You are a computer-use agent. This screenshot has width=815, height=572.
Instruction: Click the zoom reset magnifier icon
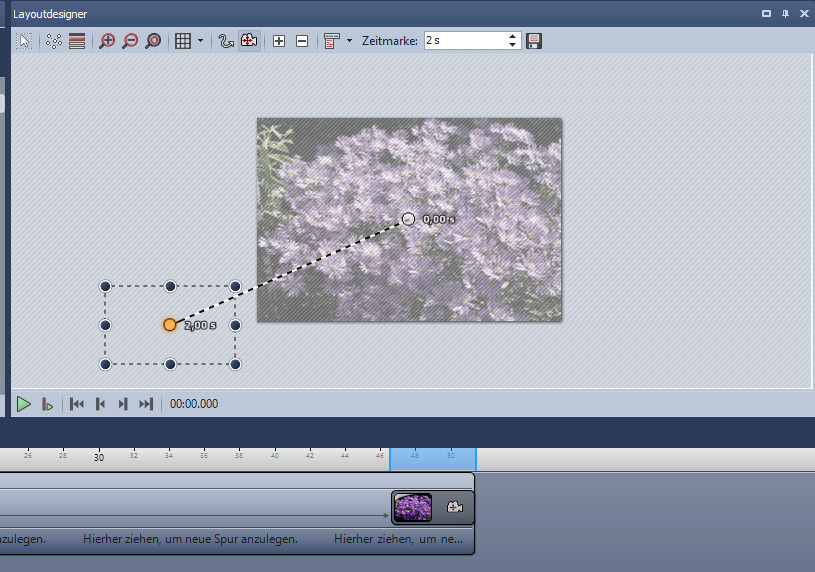[153, 41]
